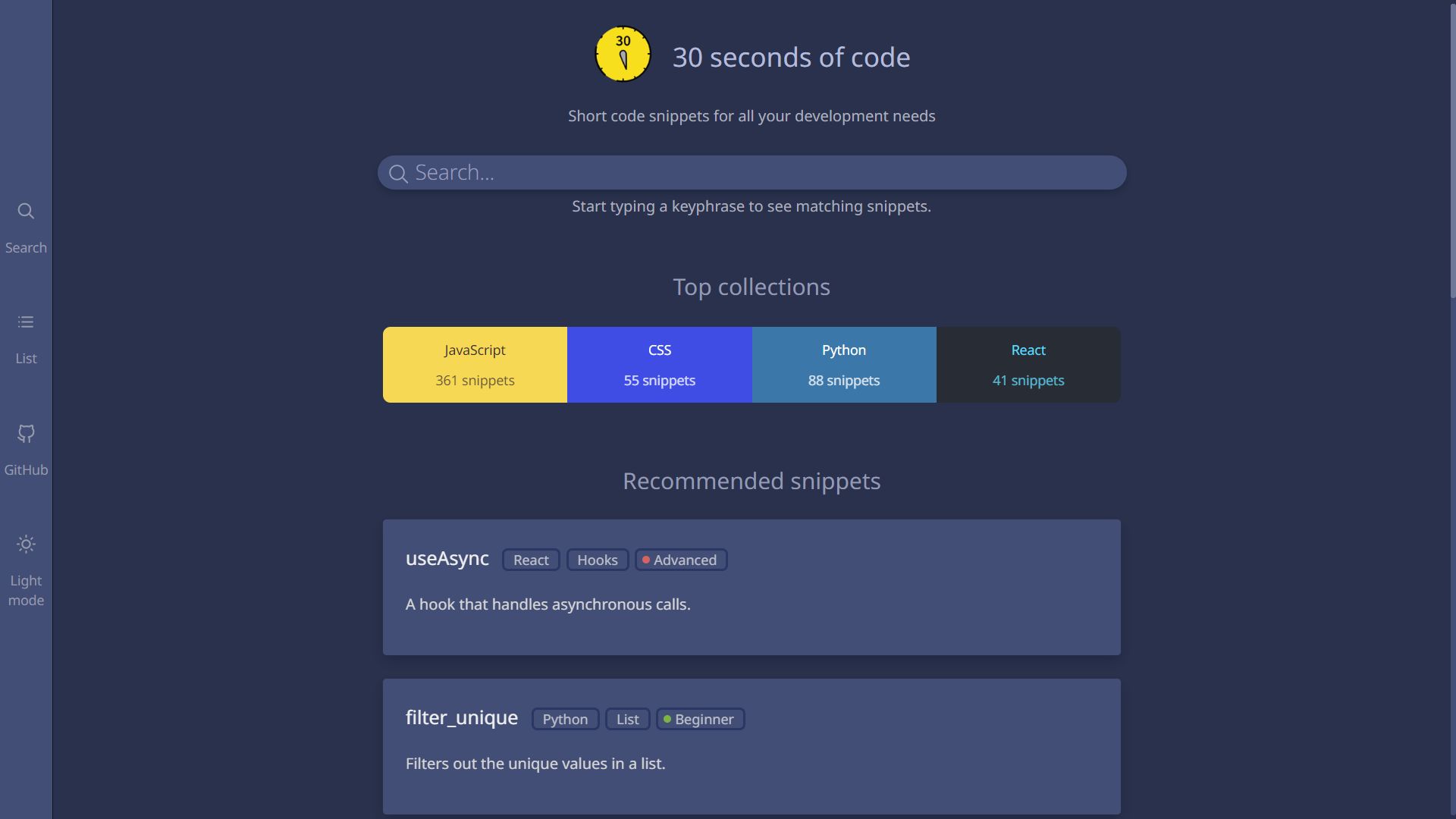
Task: Click the List icon in the sidebar
Action: click(25, 322)
